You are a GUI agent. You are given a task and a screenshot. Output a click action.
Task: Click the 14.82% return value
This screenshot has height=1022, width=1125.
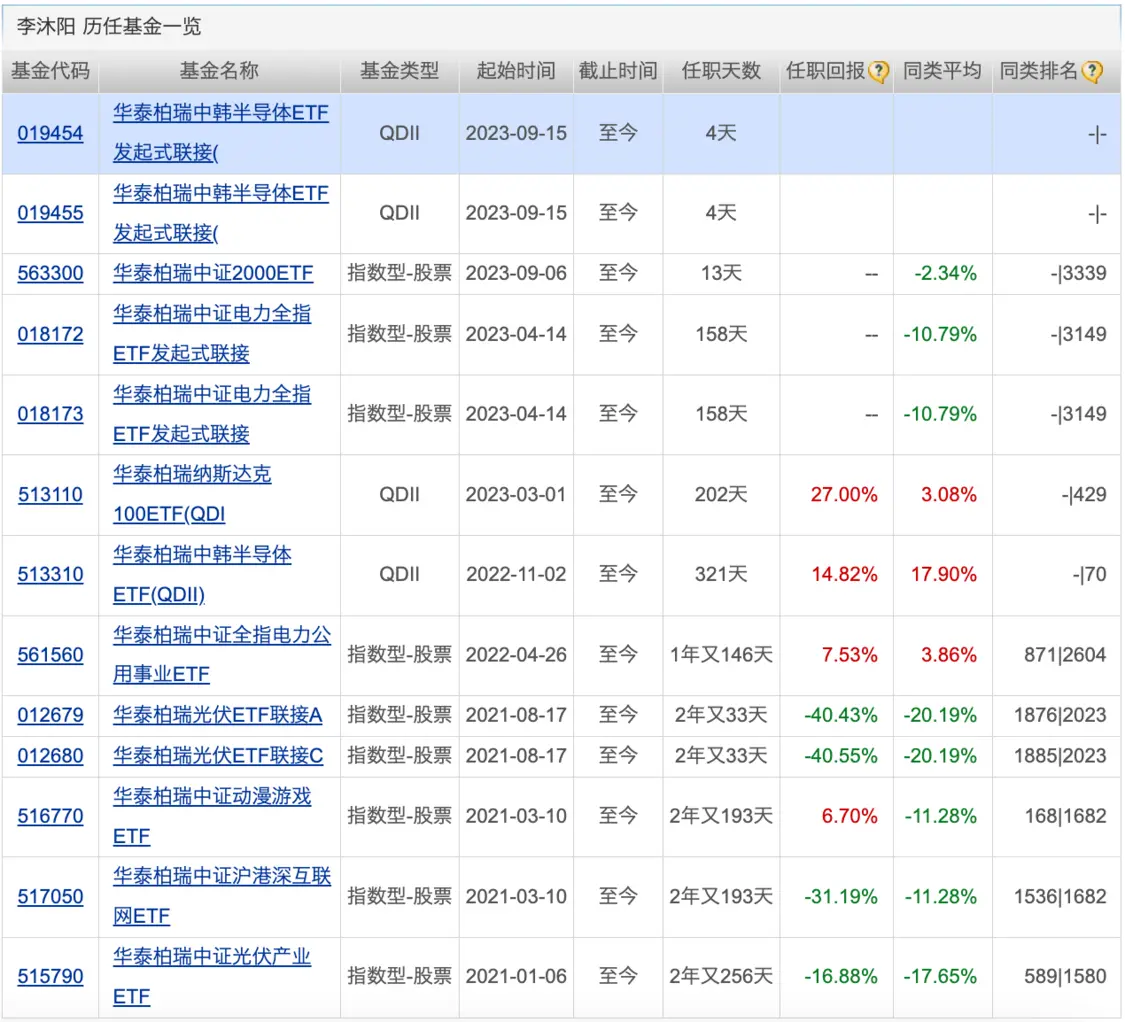tap(844, 574)
